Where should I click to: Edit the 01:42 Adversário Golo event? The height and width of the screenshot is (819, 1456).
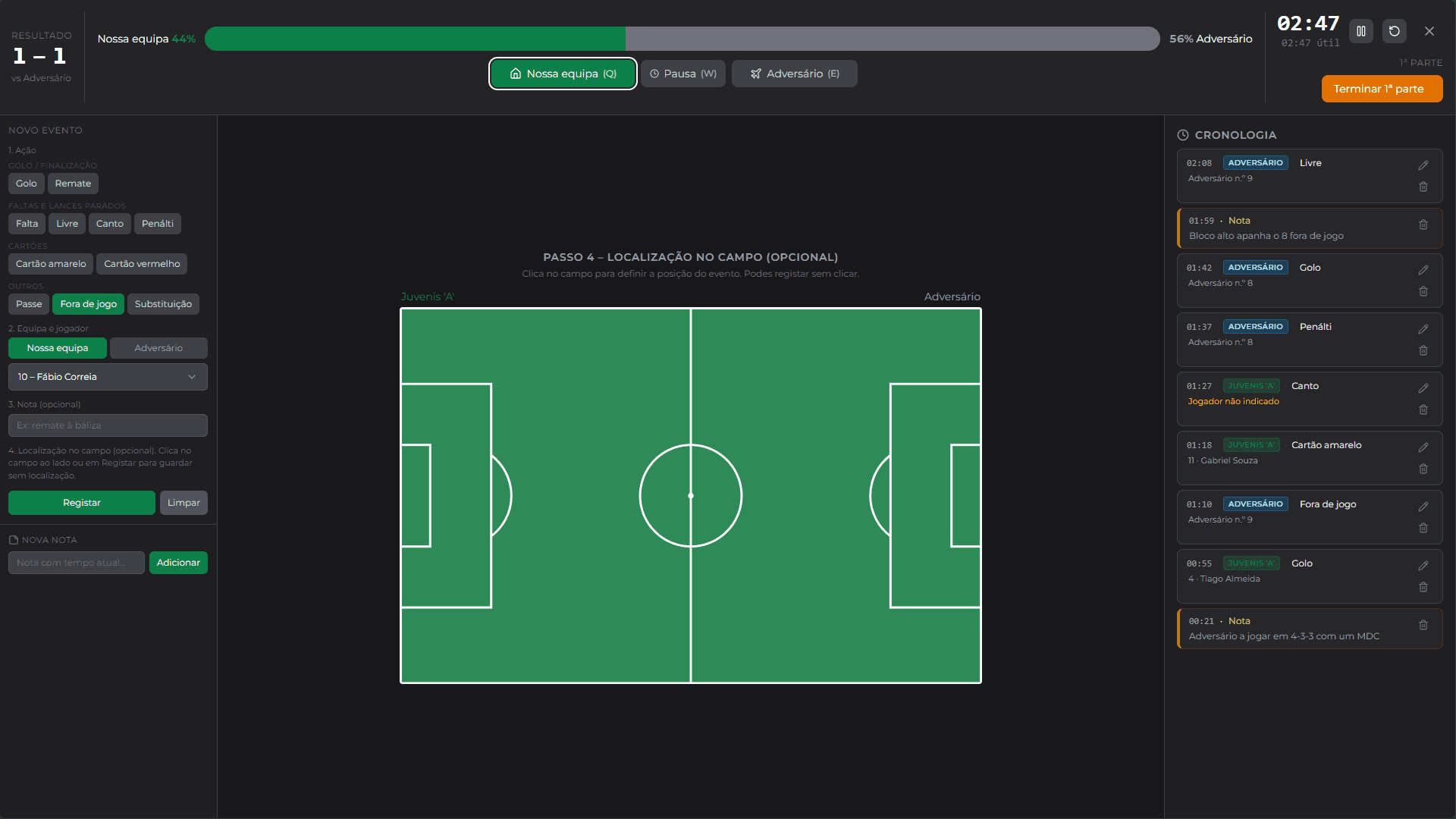(x=1423, y=270)
